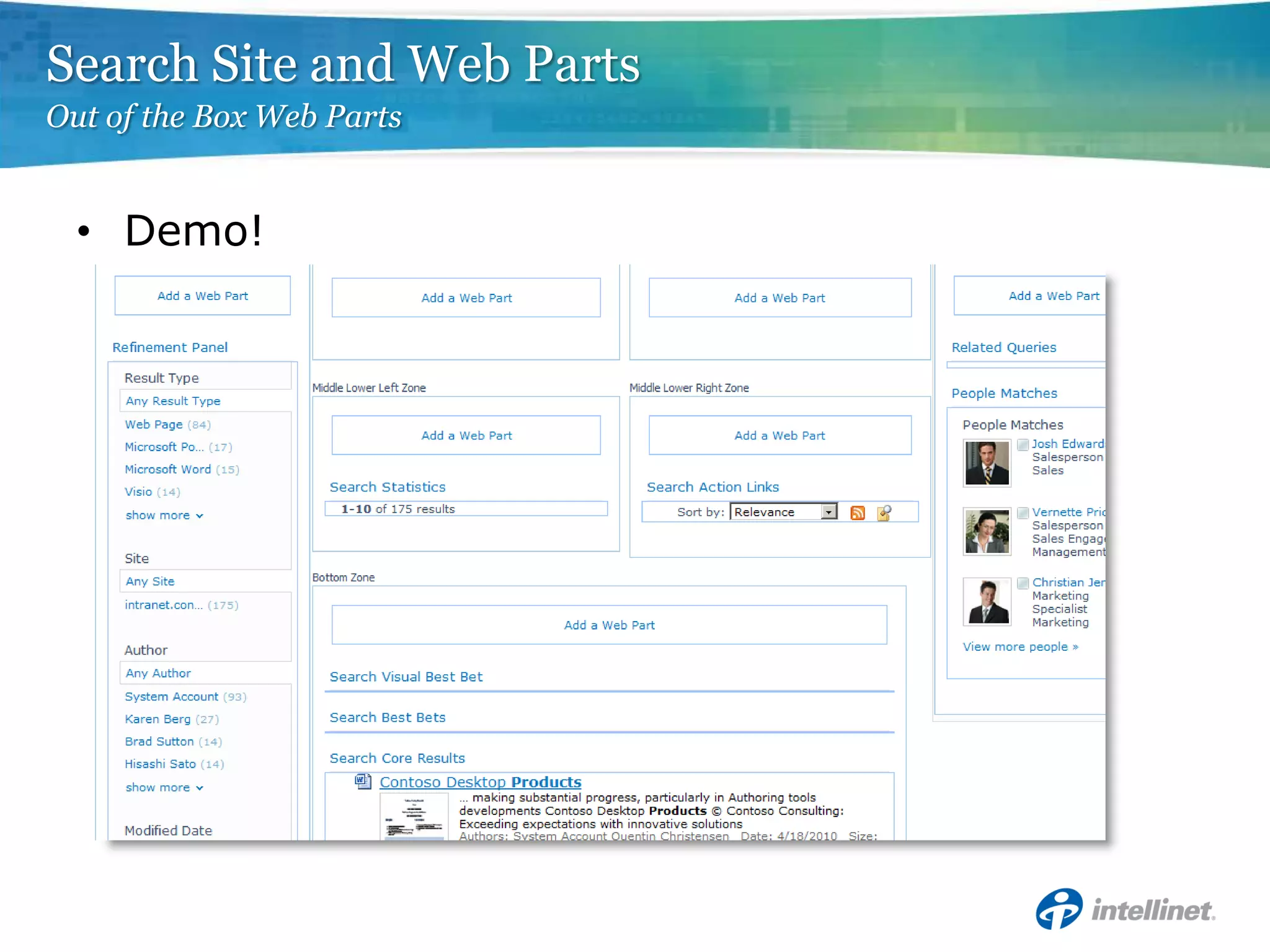Click the Modified Date refinement heading
Viewport: 1270px width, 952px height.
point(168,831)
